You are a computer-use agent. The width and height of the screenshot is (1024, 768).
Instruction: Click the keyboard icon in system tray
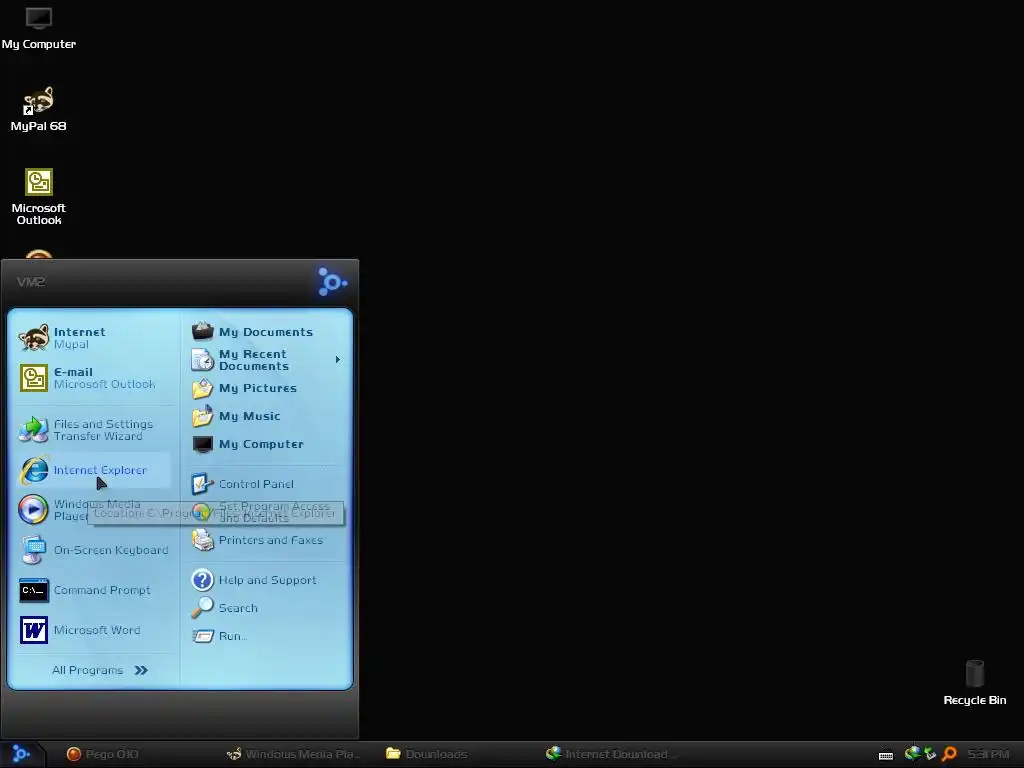[886, 755]
